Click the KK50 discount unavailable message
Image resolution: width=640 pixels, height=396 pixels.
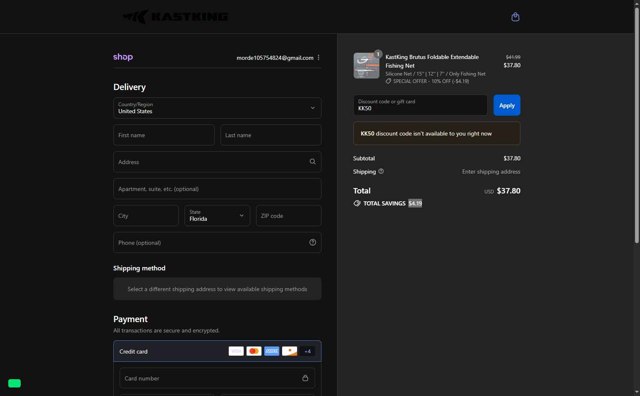437,133
